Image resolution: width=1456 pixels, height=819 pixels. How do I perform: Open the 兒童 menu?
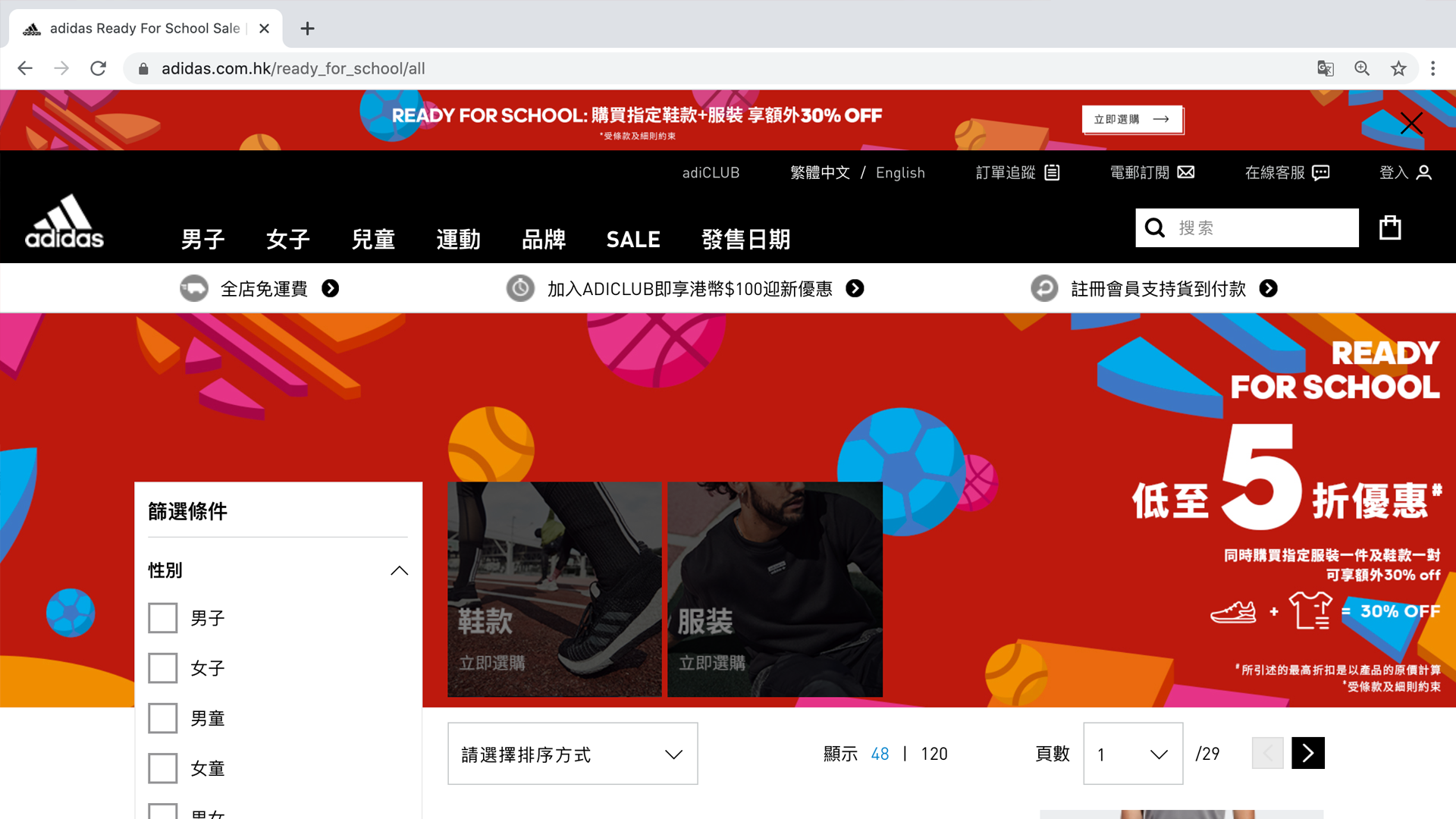pyautogui.click(x=373, y=240)
